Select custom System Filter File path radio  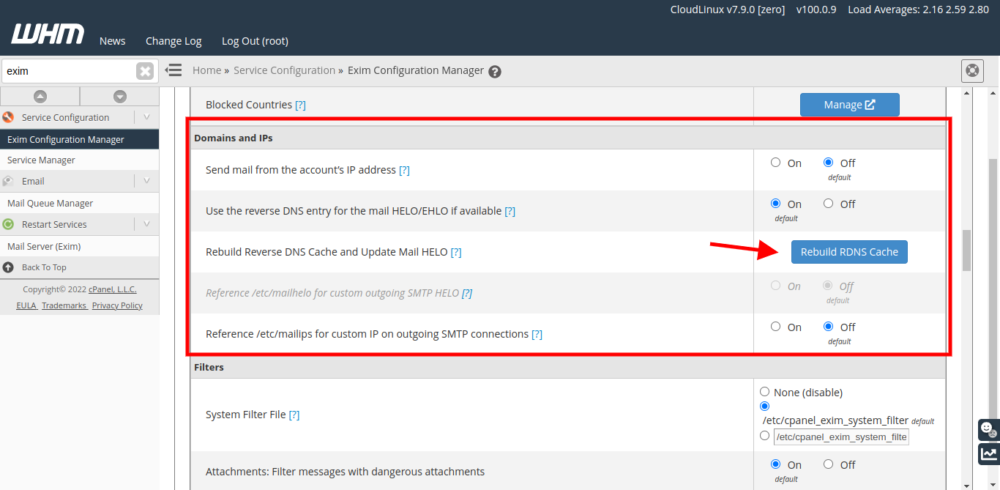pyautogui.click(x=765, y=436)
